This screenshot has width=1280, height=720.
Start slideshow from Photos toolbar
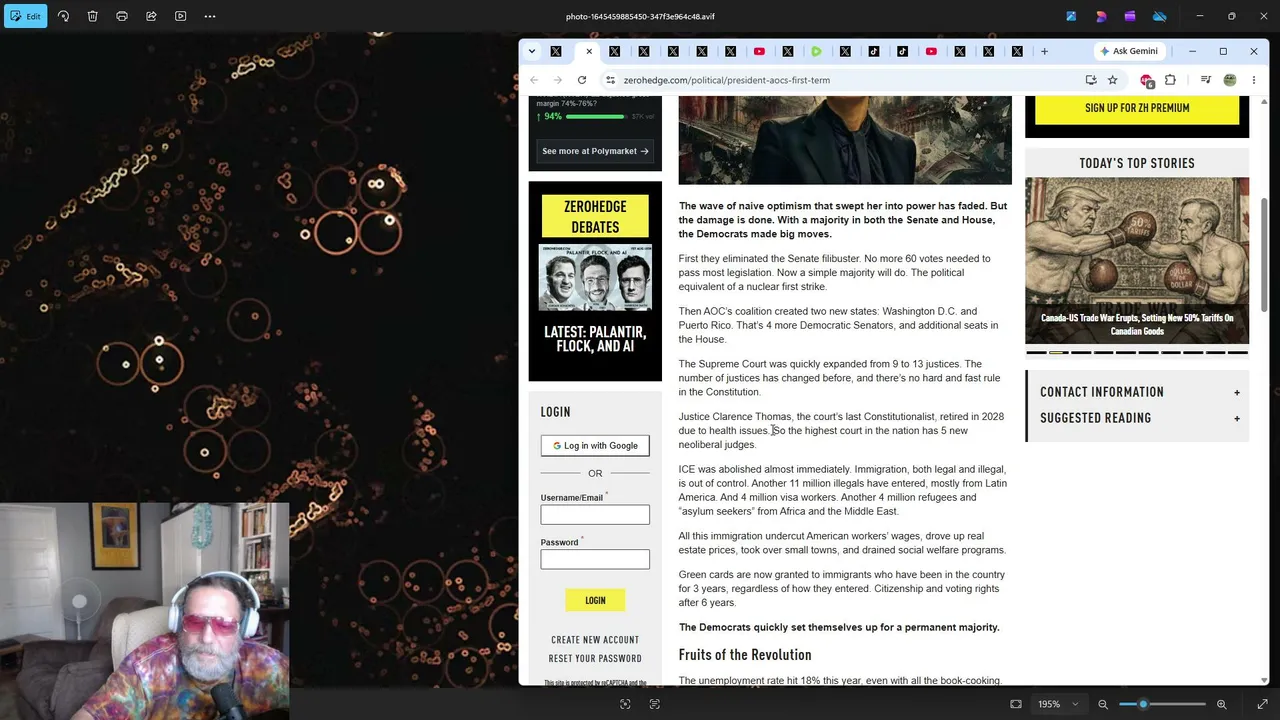click(180, 16)
